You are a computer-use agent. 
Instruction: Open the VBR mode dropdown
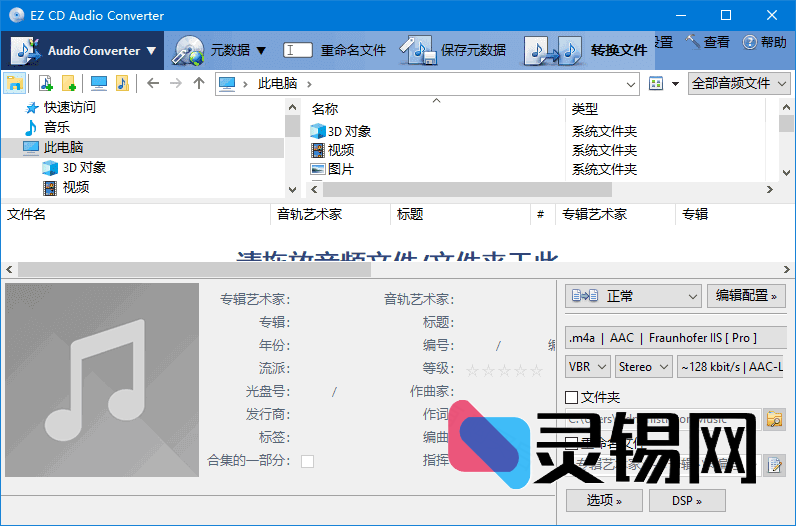tap(588, 367)
